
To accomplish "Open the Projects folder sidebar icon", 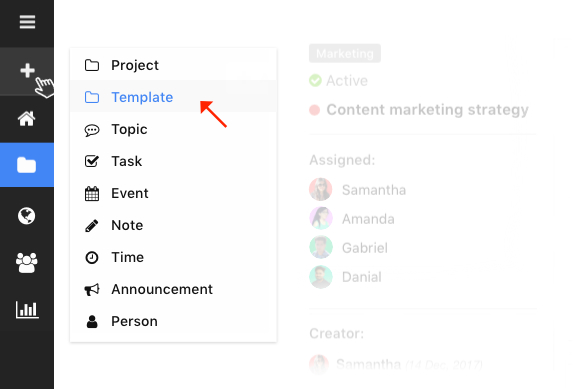I will tap(27, 165).
